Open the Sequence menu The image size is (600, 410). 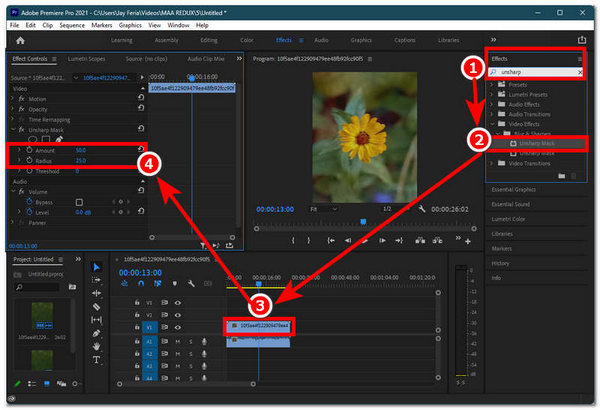point(72,25)
